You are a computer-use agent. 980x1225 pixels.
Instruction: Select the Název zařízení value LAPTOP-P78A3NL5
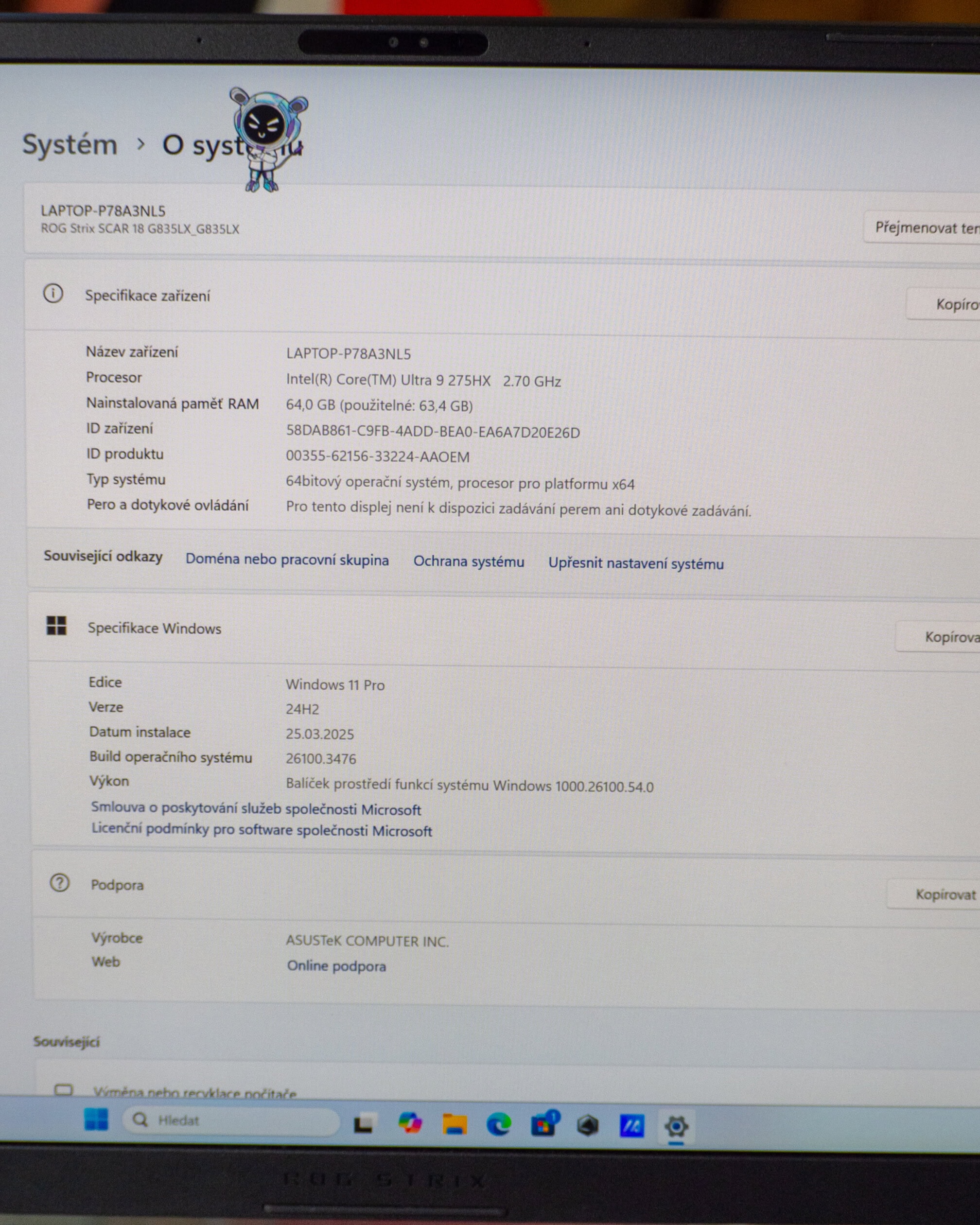pos(348,354)
